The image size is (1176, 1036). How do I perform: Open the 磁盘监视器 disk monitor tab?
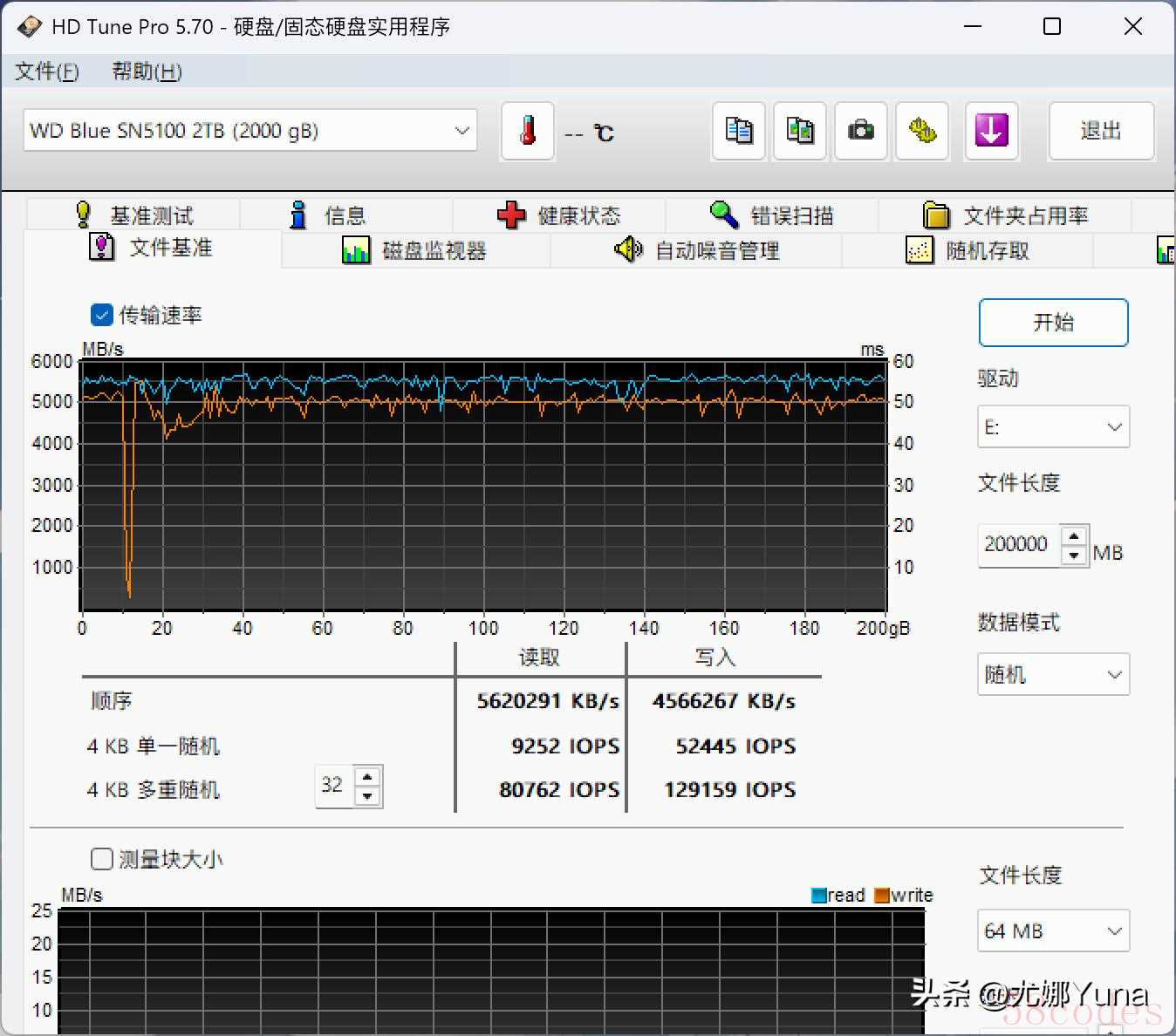coord(415,251)
